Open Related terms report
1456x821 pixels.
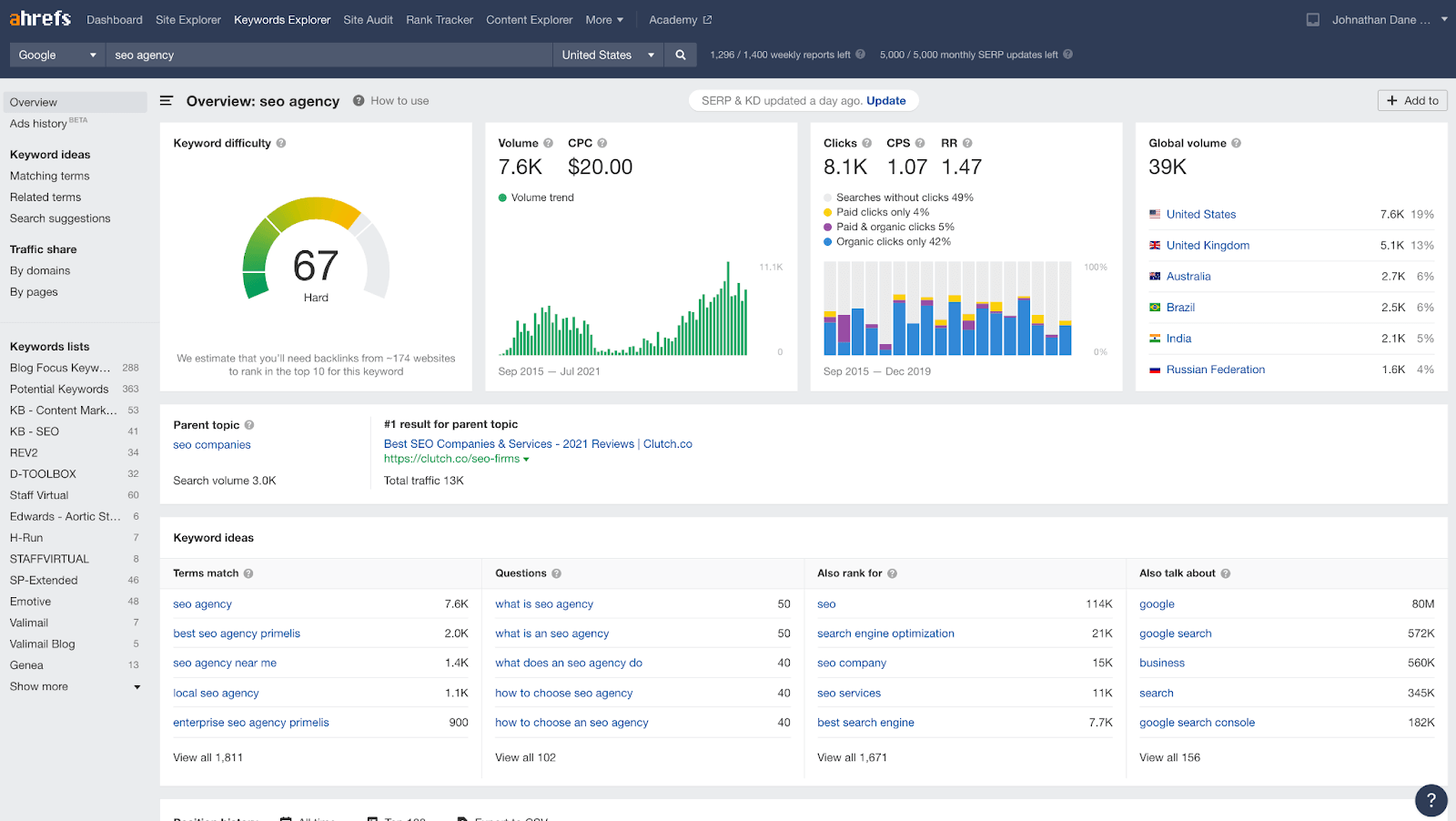[45, 197]
